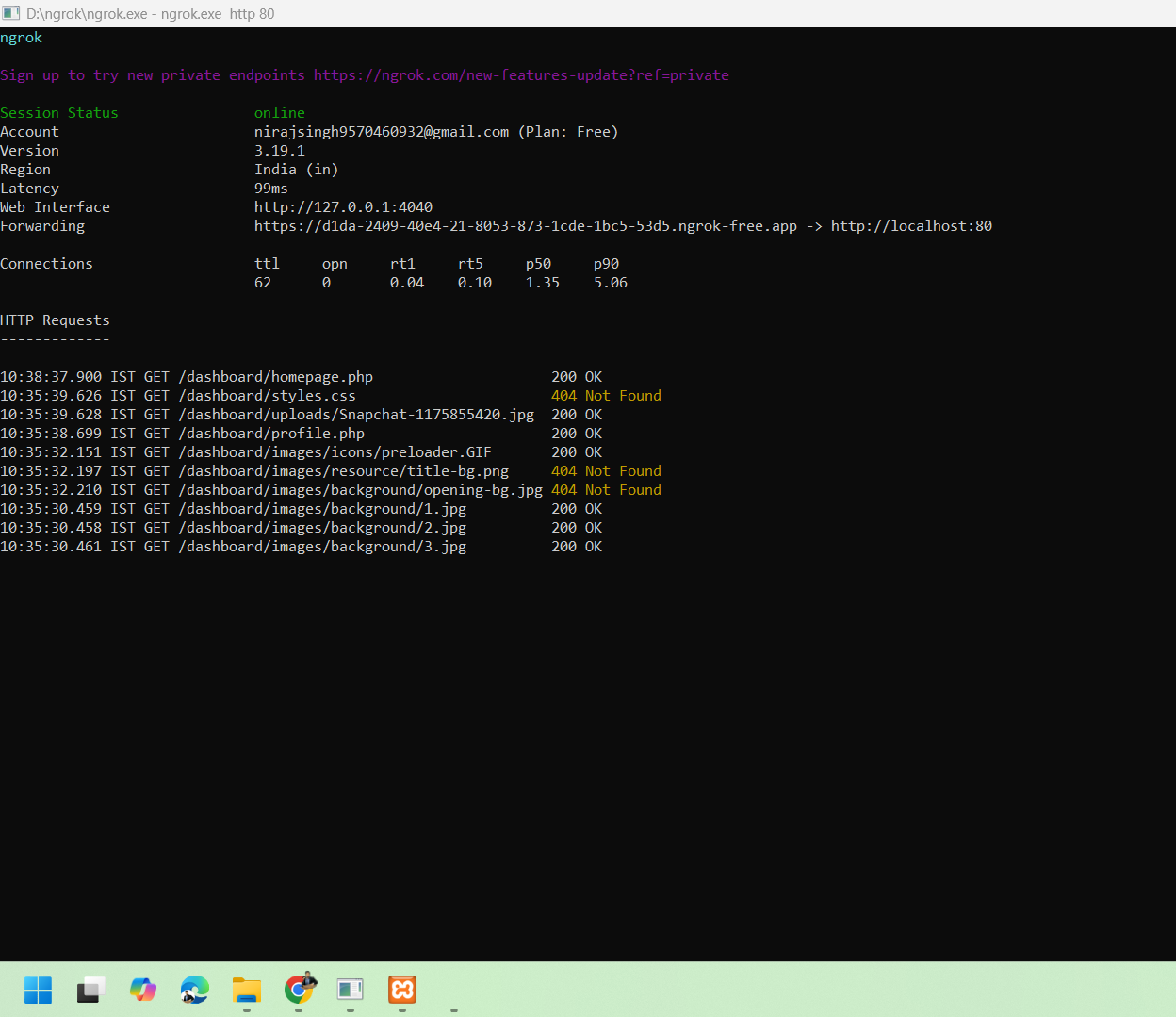The height and width of the screenshot is (1017, 1176).
Task: Launch Copilot from the taskbar
Action: 143,990
